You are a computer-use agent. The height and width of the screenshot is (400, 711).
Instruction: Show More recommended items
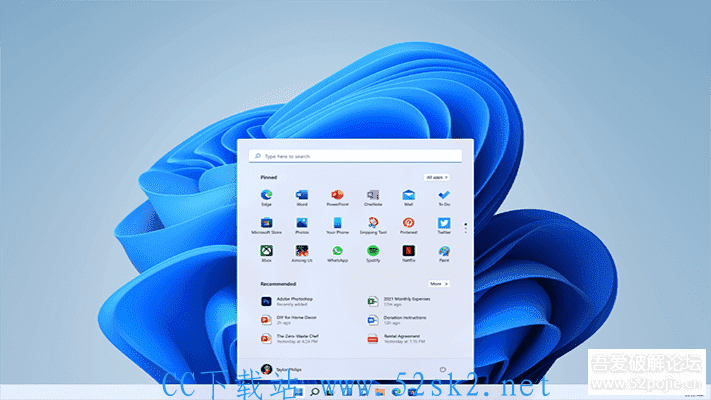tap(438, 283)
